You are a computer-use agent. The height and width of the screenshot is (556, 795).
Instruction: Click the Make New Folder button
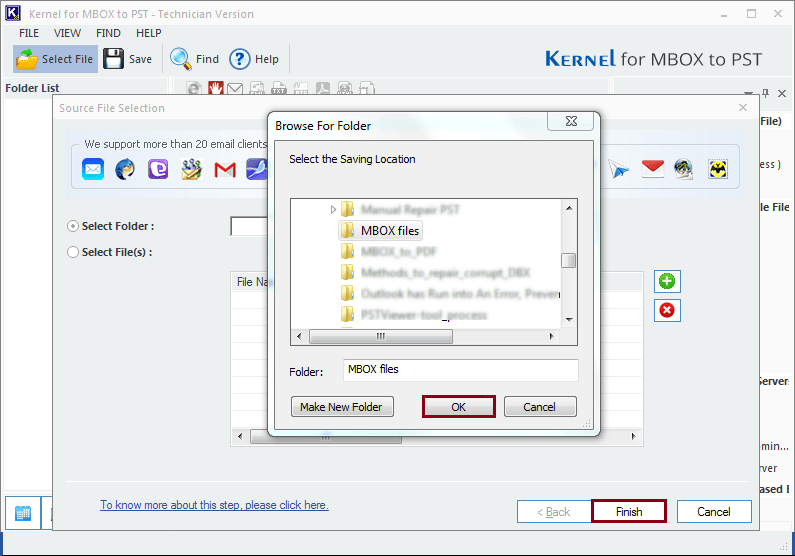(x=342, y=407)
